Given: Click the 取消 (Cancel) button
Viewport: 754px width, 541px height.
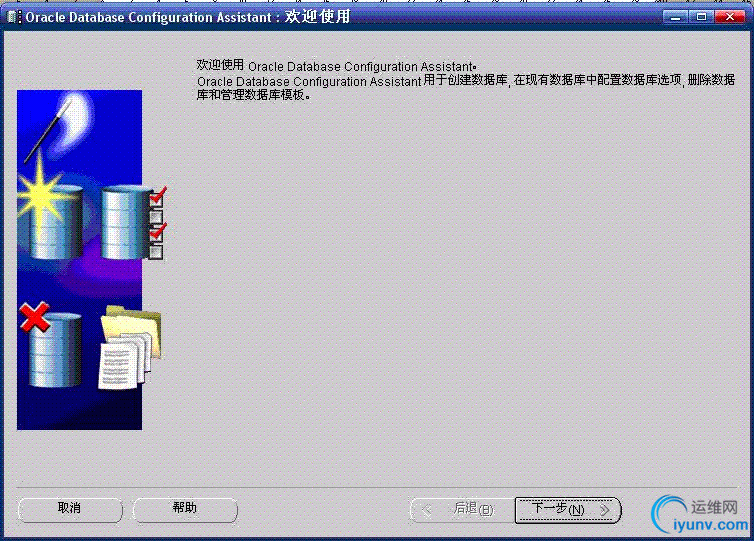Looking at the screenshot, I should (x=70, y=509).
